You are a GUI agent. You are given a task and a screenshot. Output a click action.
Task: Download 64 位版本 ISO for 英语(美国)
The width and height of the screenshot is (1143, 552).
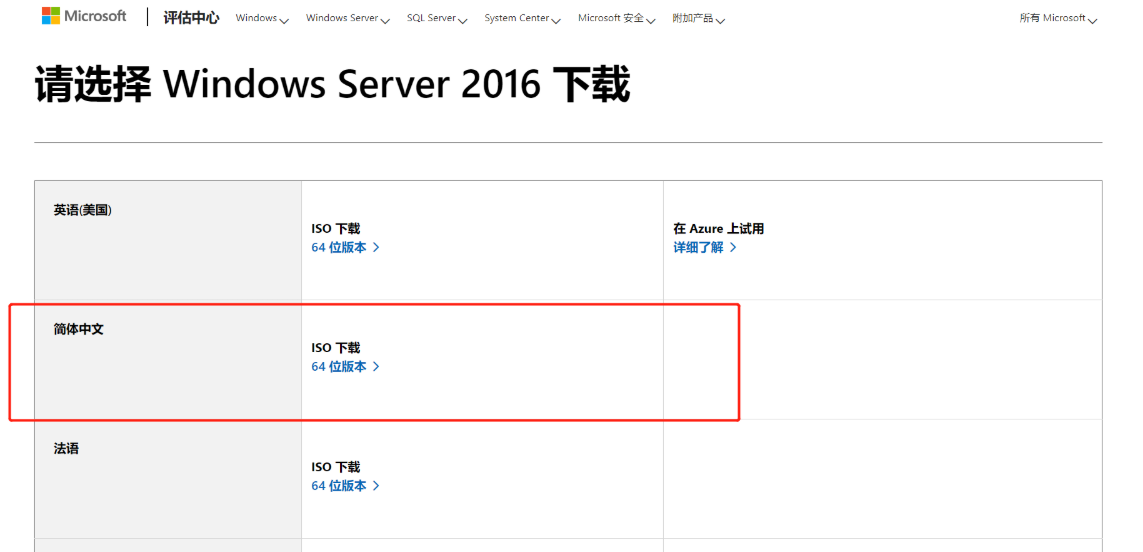point(346,247)
